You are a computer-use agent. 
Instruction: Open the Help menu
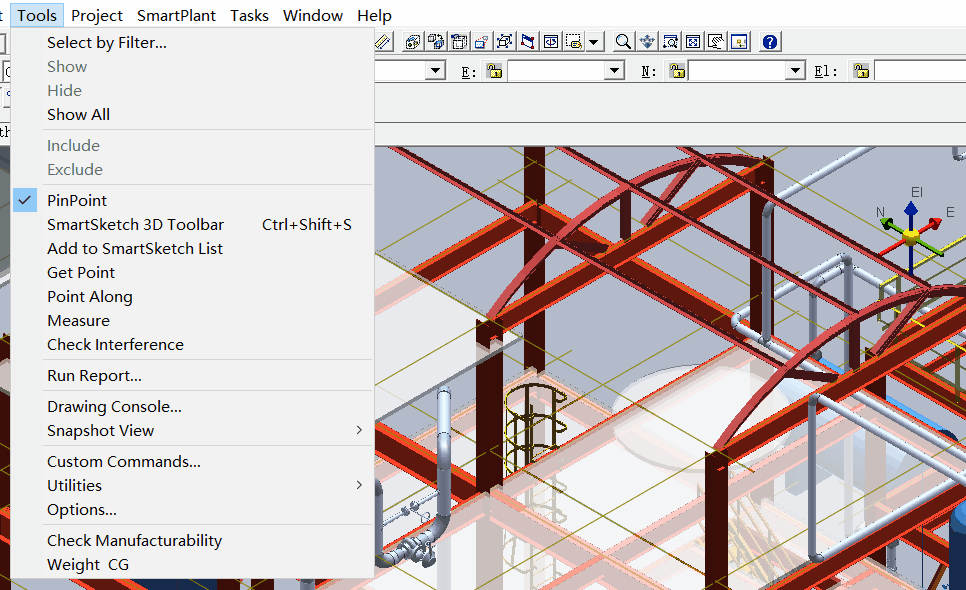pos(375,15)
